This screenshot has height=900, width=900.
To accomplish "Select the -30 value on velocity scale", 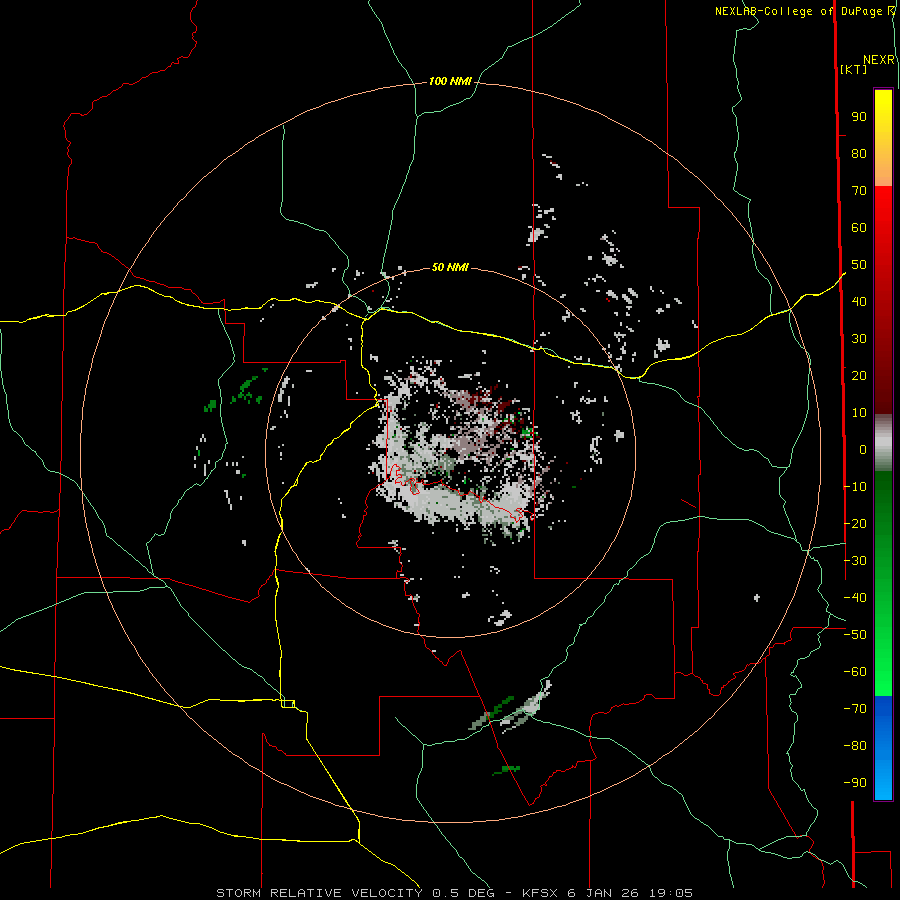I will tap(855, 561).
